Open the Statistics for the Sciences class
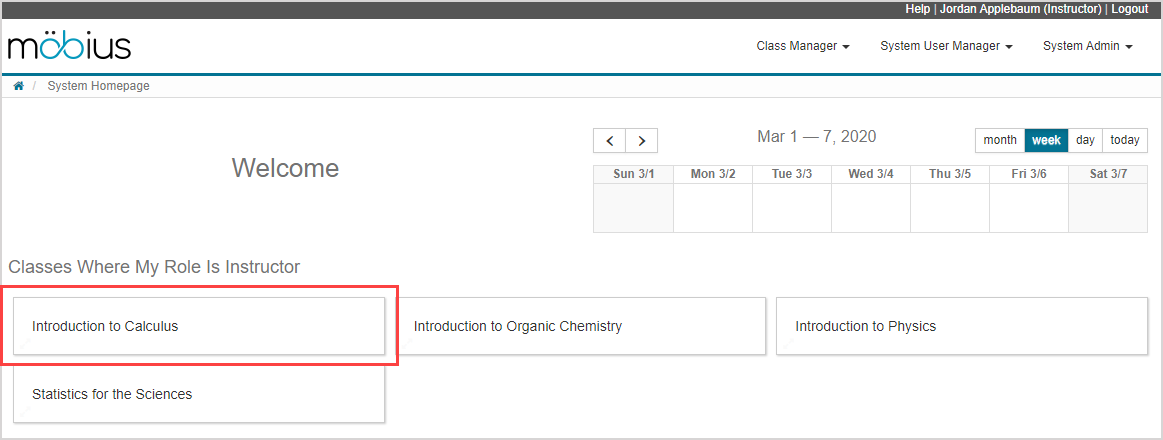1163x440 pixels. [x=198, y=394]
